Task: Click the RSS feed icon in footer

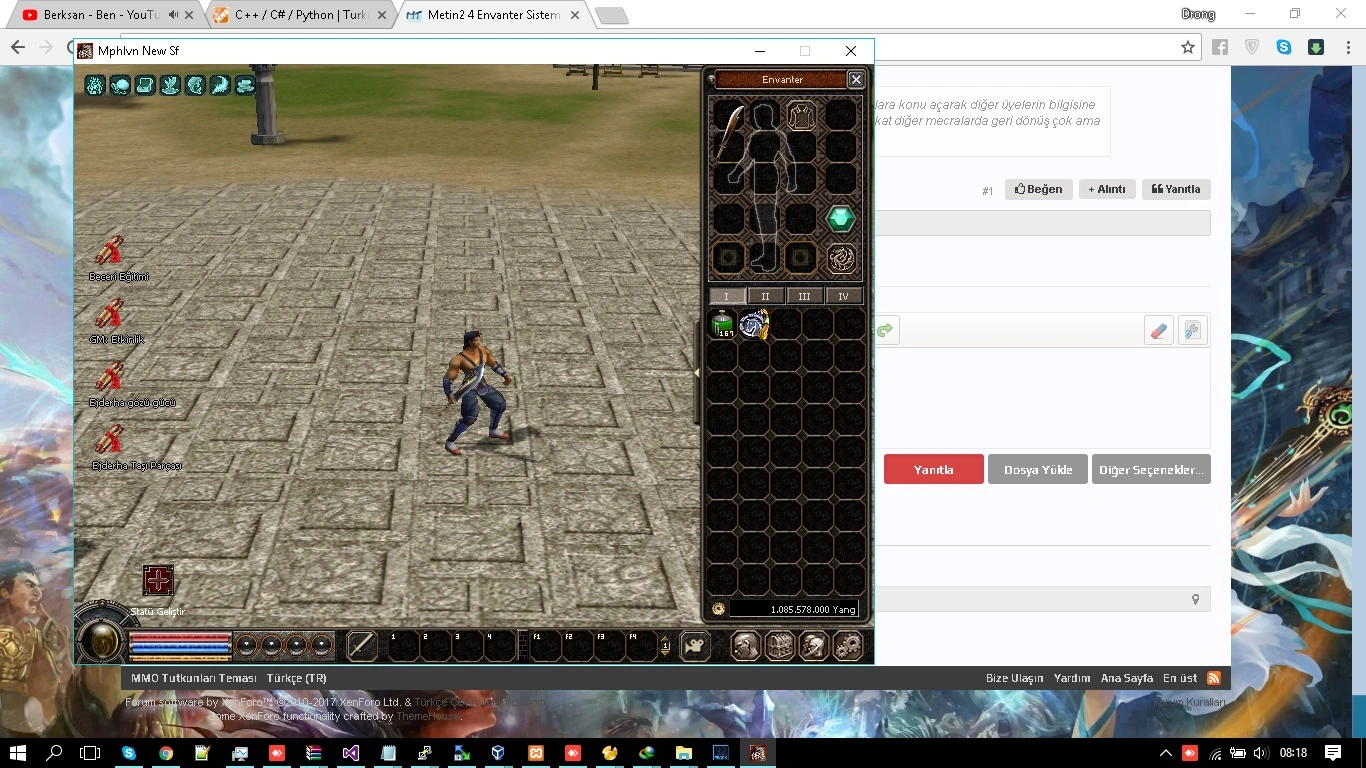Action: click(1214, 678)
